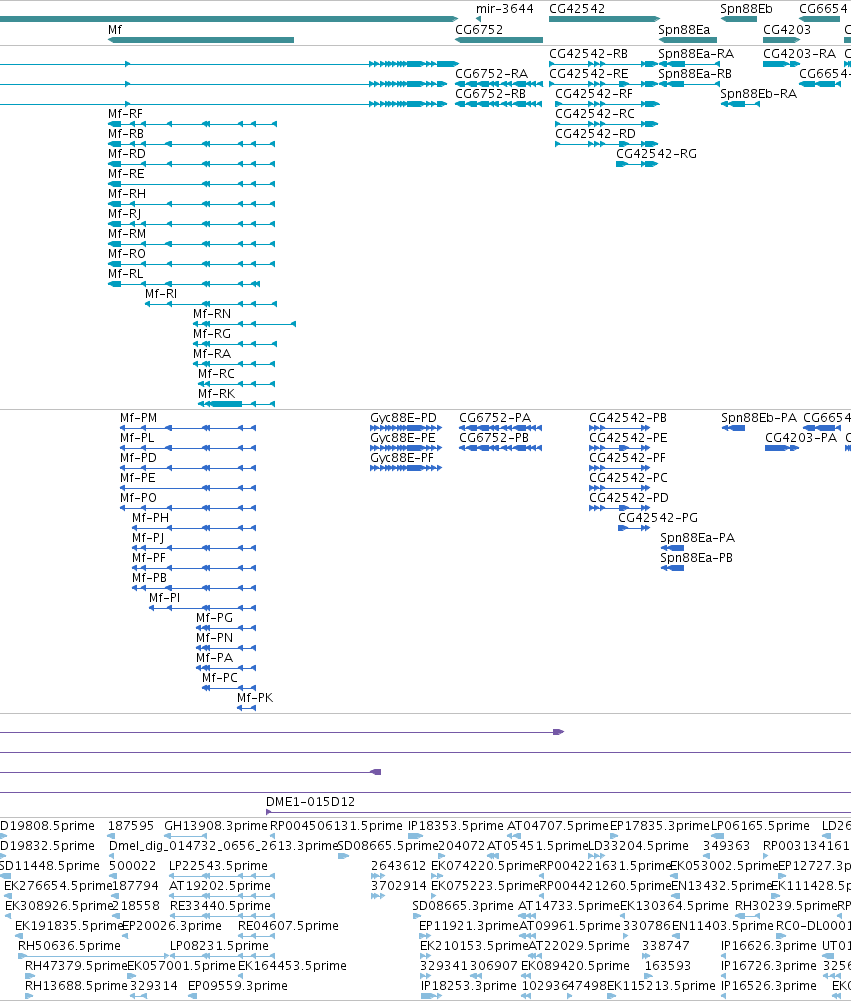Select the CG42542-PF protein
Image resolution: width=851 pixels, height=1001 pixels.
click(620, 468)
